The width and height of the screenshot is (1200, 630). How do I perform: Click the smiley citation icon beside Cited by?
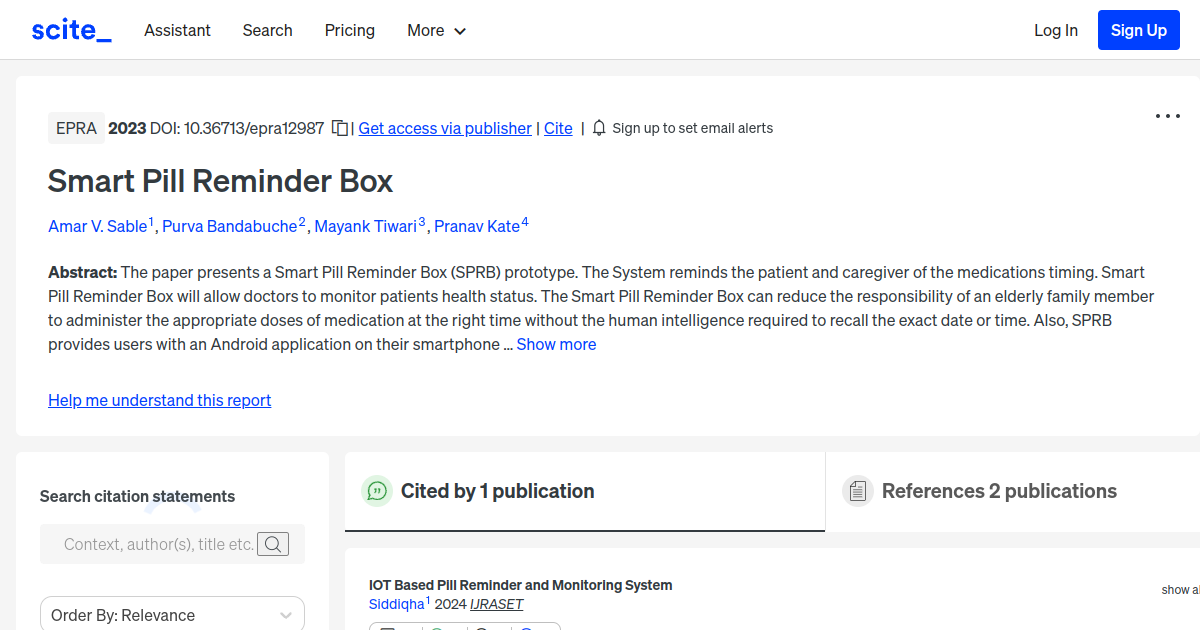click(377, 491)
